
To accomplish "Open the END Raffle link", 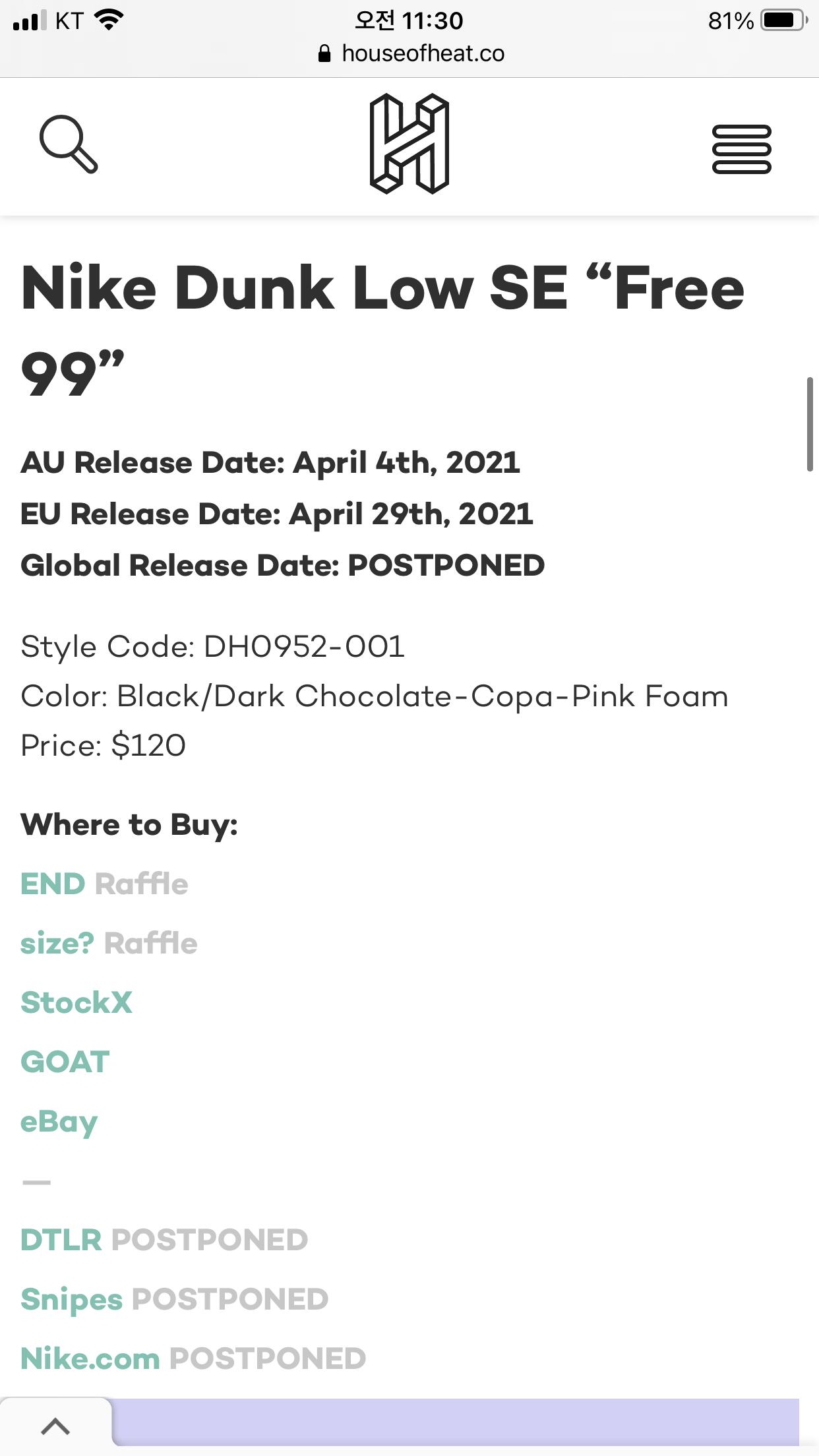I will coord(104,884).
